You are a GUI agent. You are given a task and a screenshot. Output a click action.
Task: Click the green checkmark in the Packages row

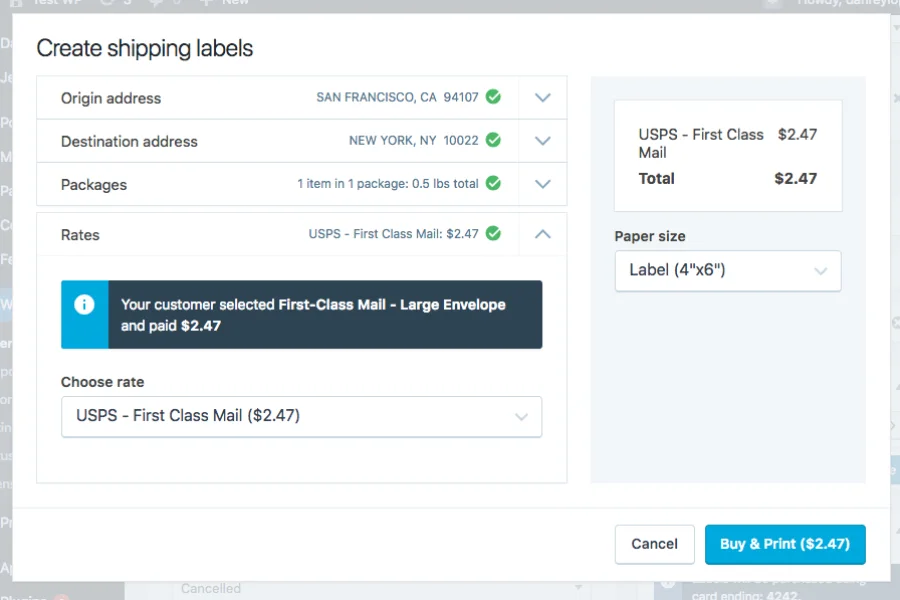pos(493,183)
